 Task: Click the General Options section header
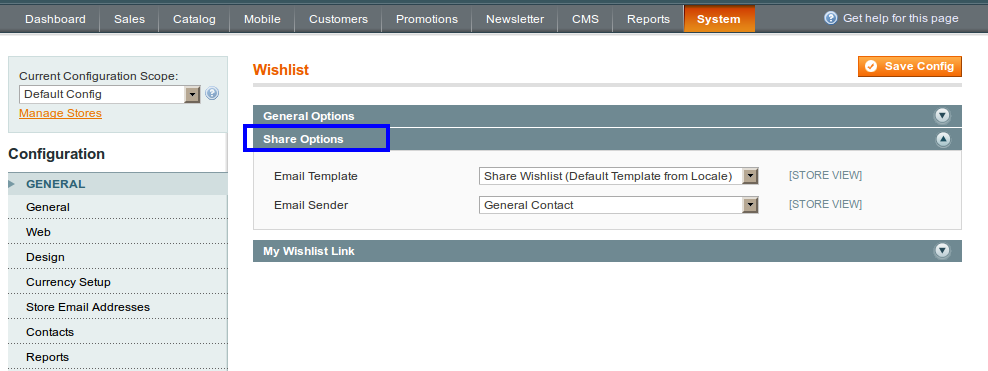point(607,116)
